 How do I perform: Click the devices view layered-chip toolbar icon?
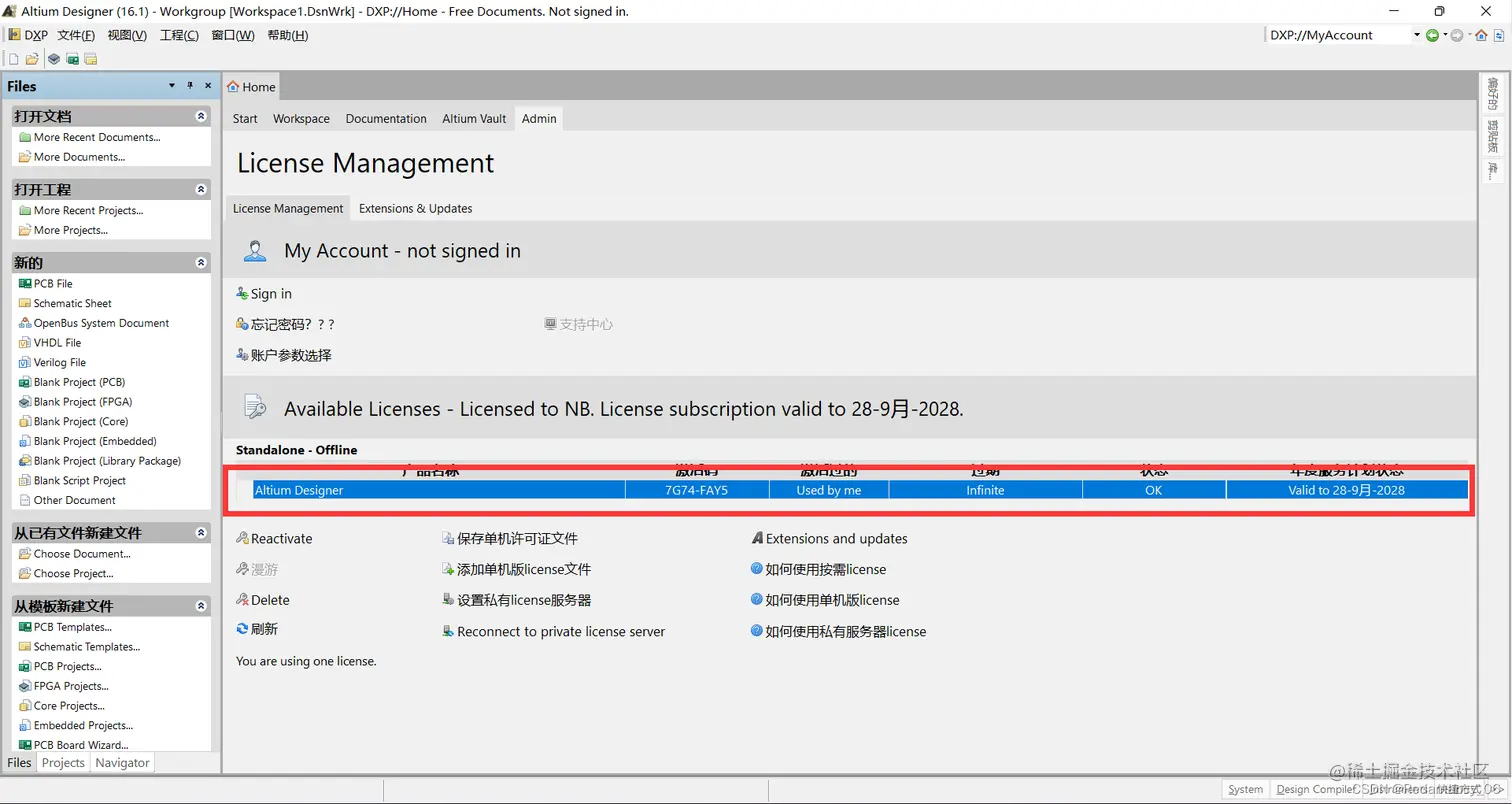tap(54, 59)
